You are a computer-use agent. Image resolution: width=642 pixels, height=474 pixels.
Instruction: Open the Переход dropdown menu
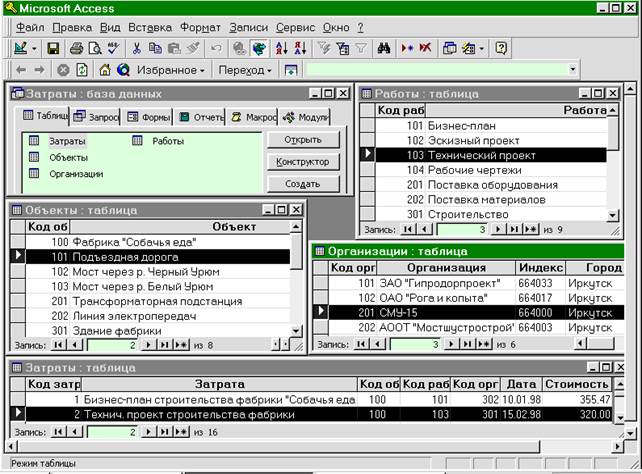click(245, 70)
